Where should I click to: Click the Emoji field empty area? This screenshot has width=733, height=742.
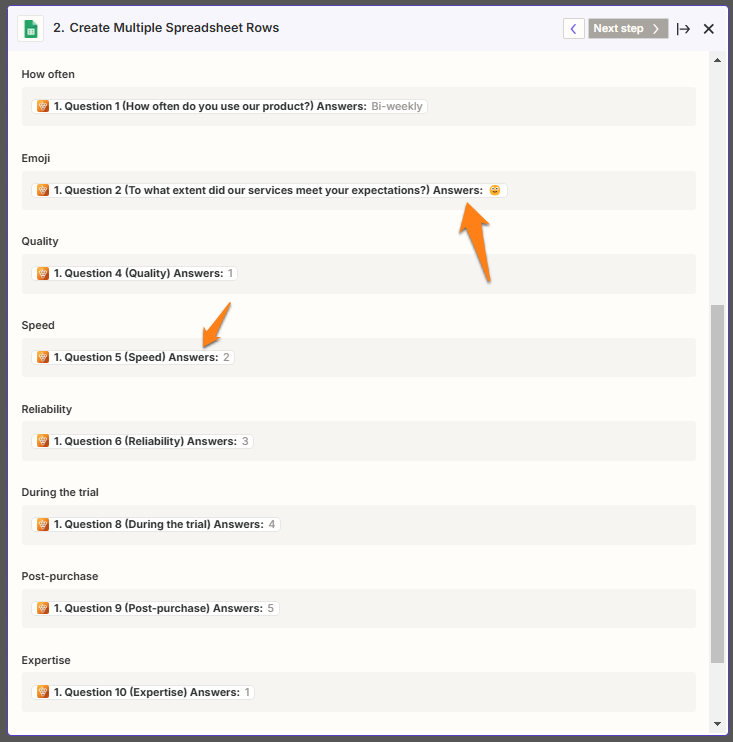pos(600,190)
